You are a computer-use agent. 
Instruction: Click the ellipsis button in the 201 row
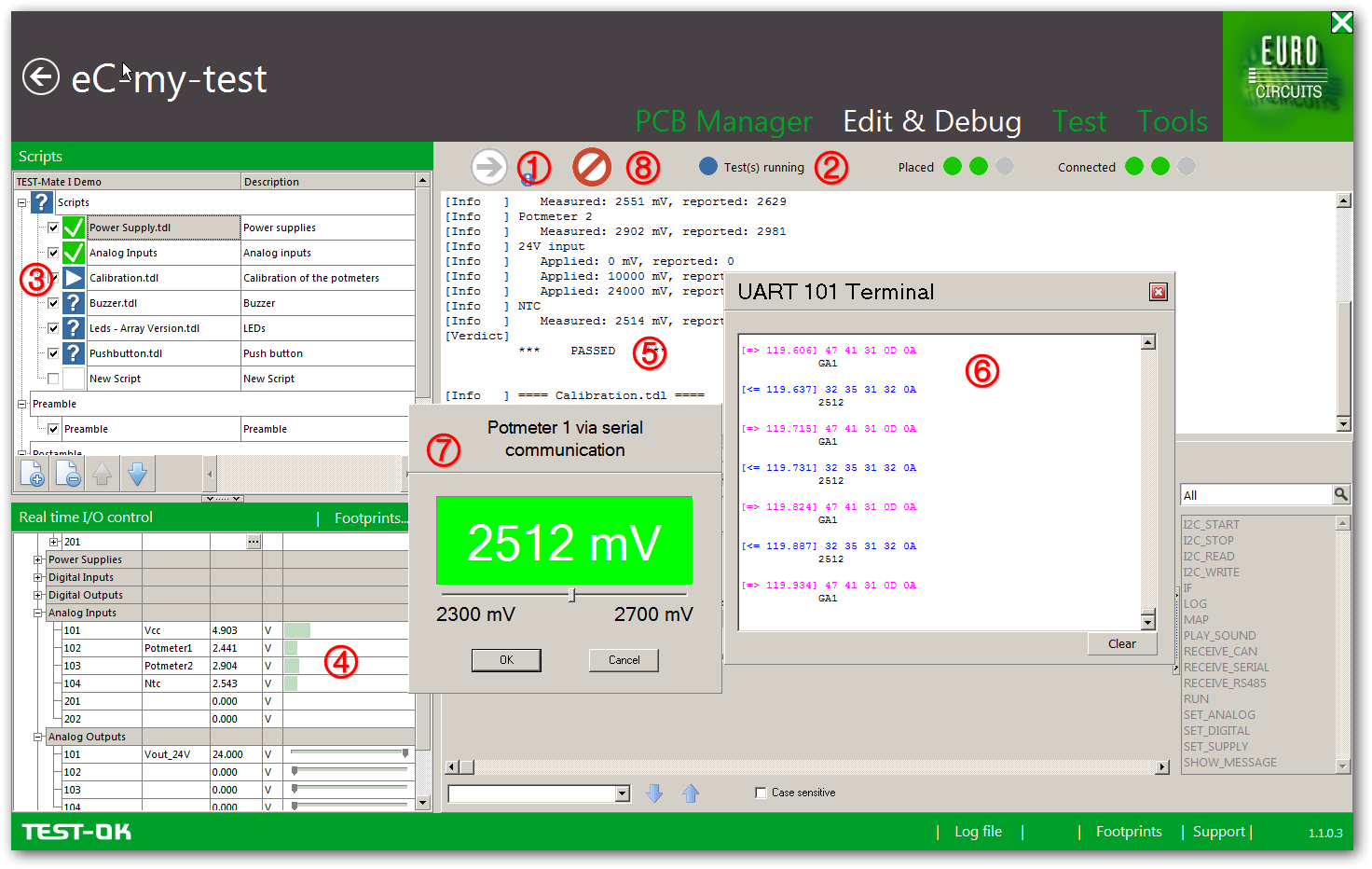254,542
